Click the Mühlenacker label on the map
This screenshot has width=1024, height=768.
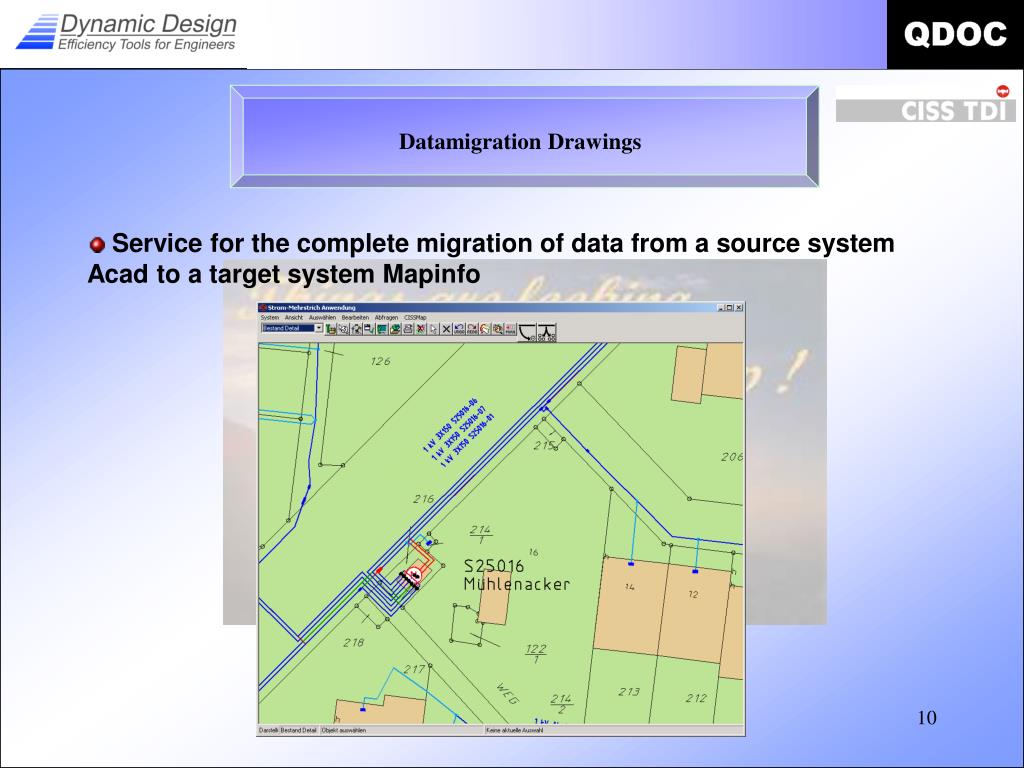tap(517, 584)
